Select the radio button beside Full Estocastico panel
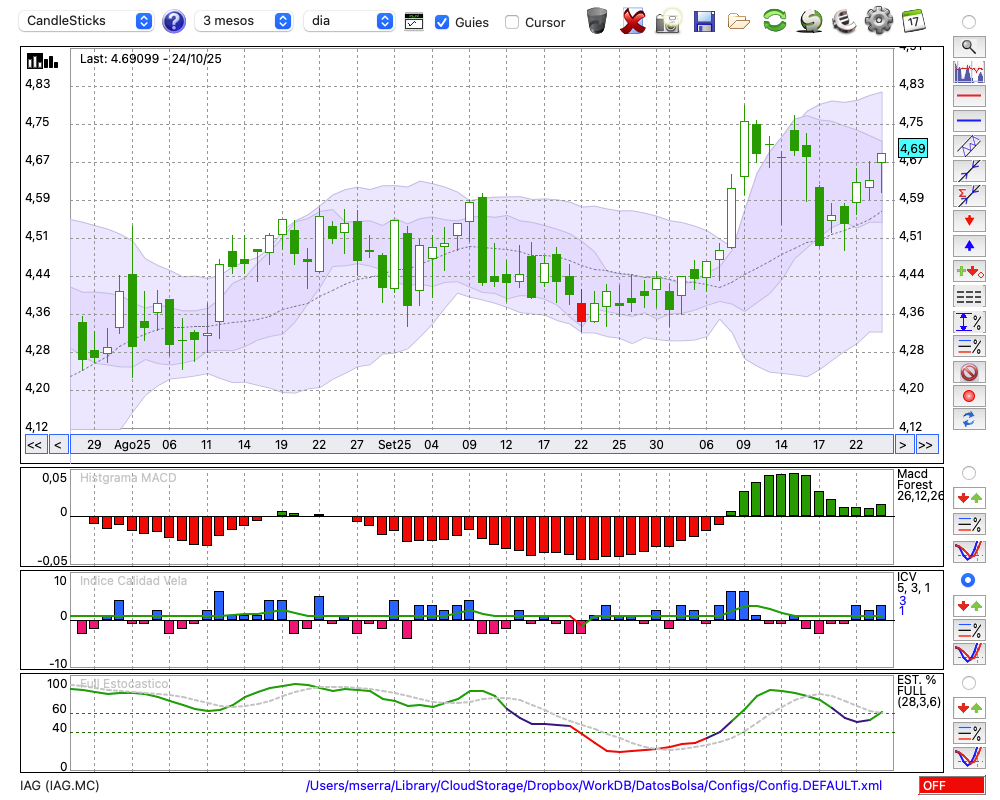 [968, 683]
